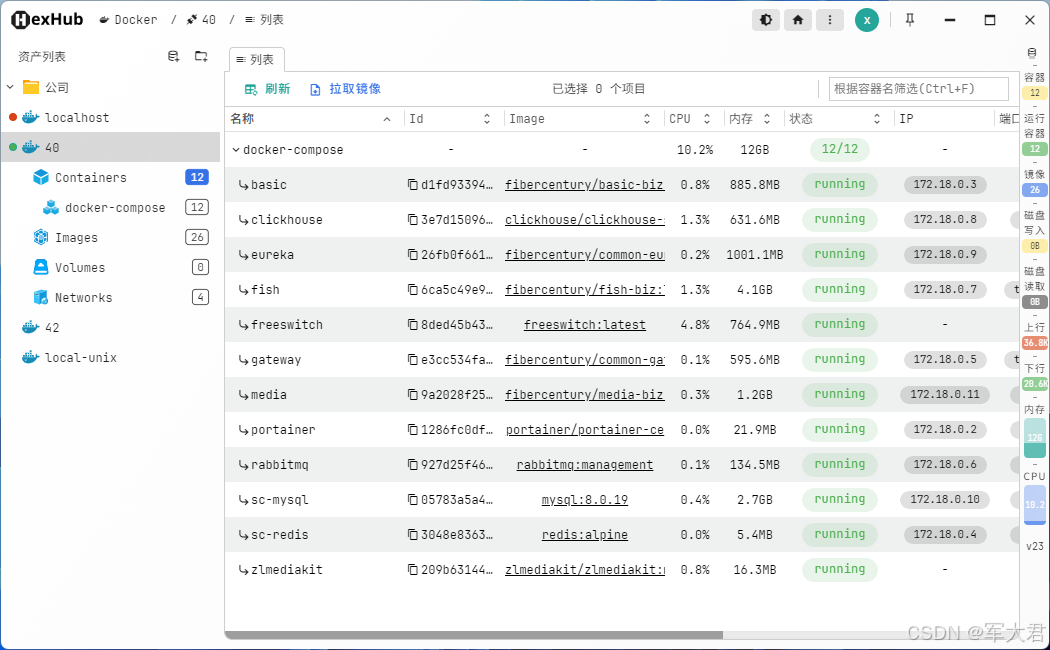Click the IP badge 172.18.0.11

(945, 395)
